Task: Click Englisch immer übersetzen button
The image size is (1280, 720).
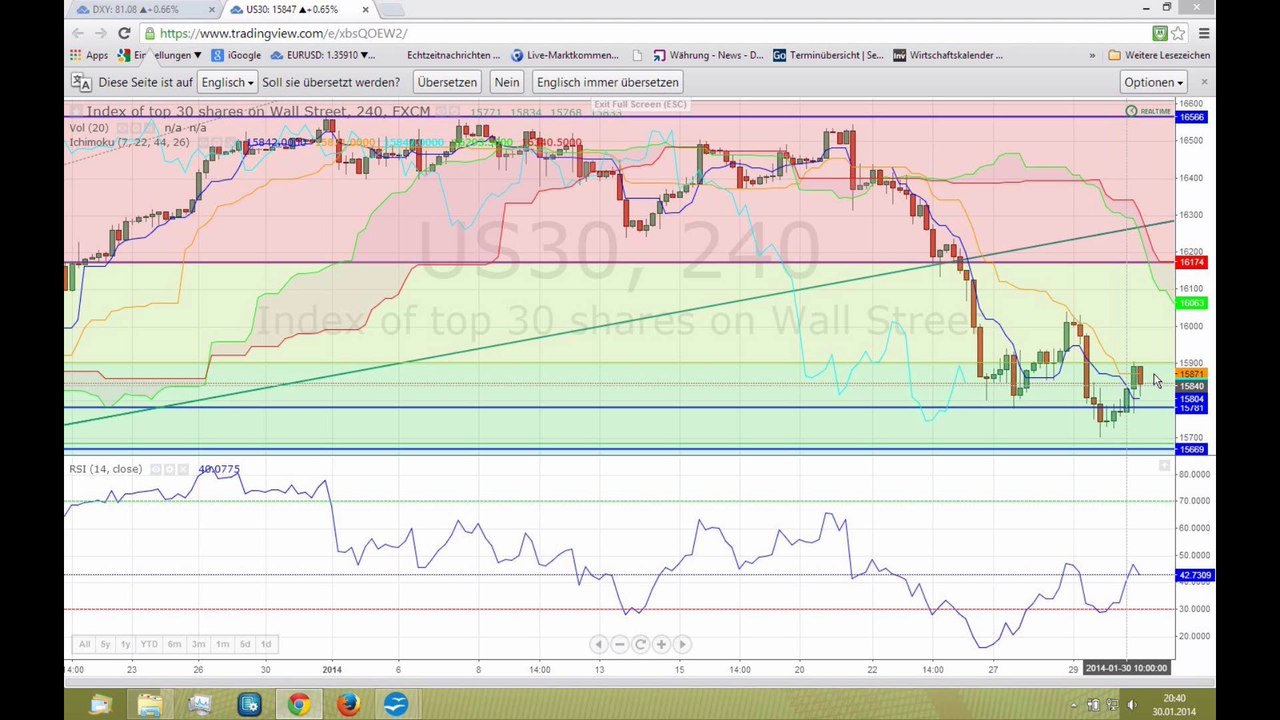Action: point(607,82)
